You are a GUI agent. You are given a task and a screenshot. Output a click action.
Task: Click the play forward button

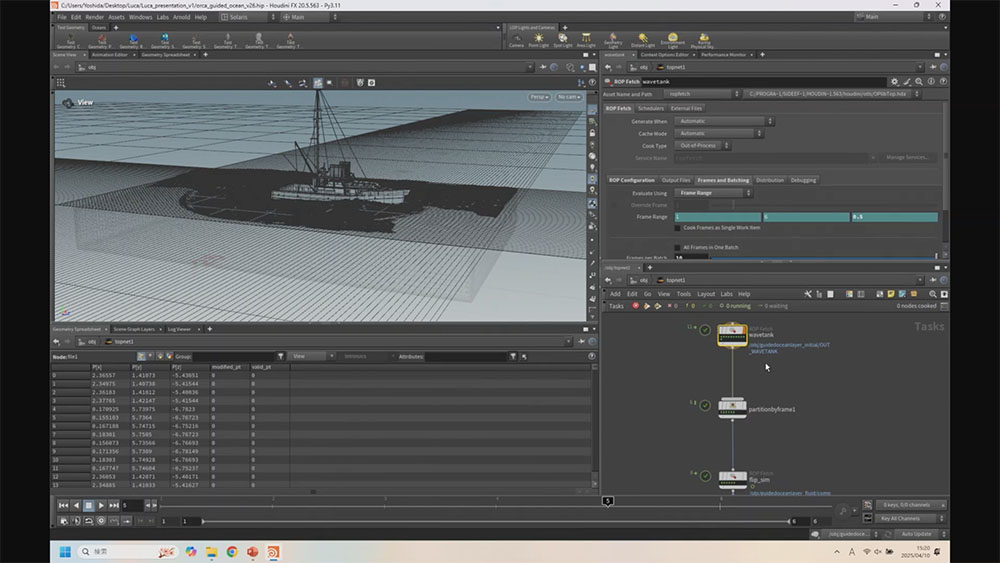tap(101, 506)
